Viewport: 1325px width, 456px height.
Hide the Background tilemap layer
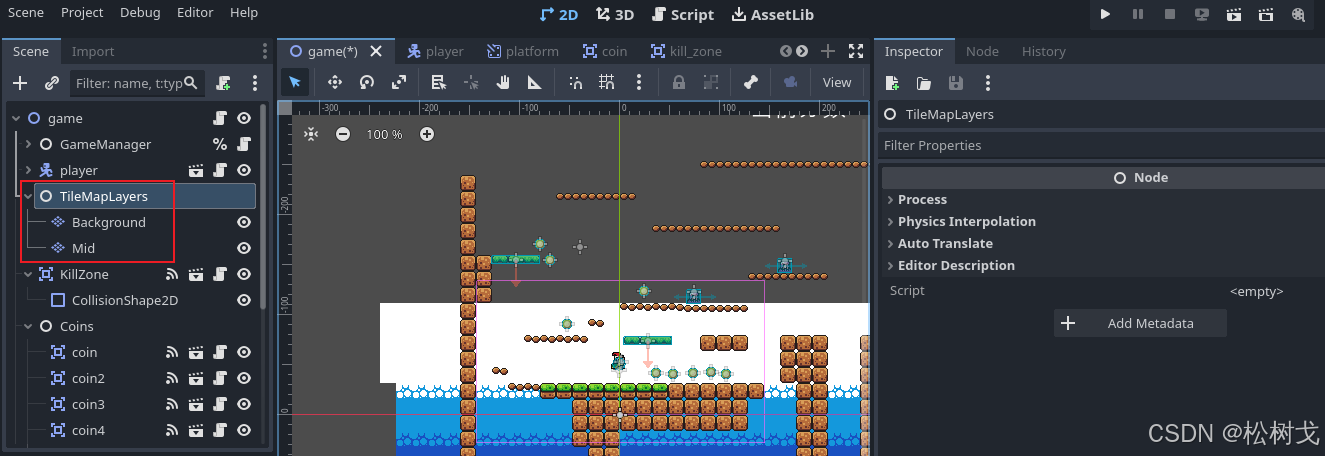(244, 222)
